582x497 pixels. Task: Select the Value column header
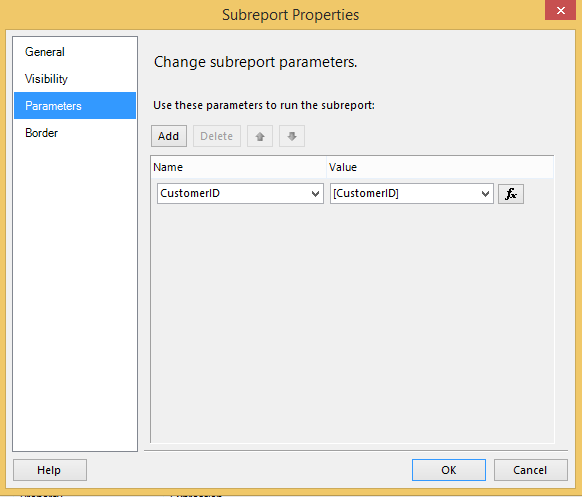click(440, 167)
